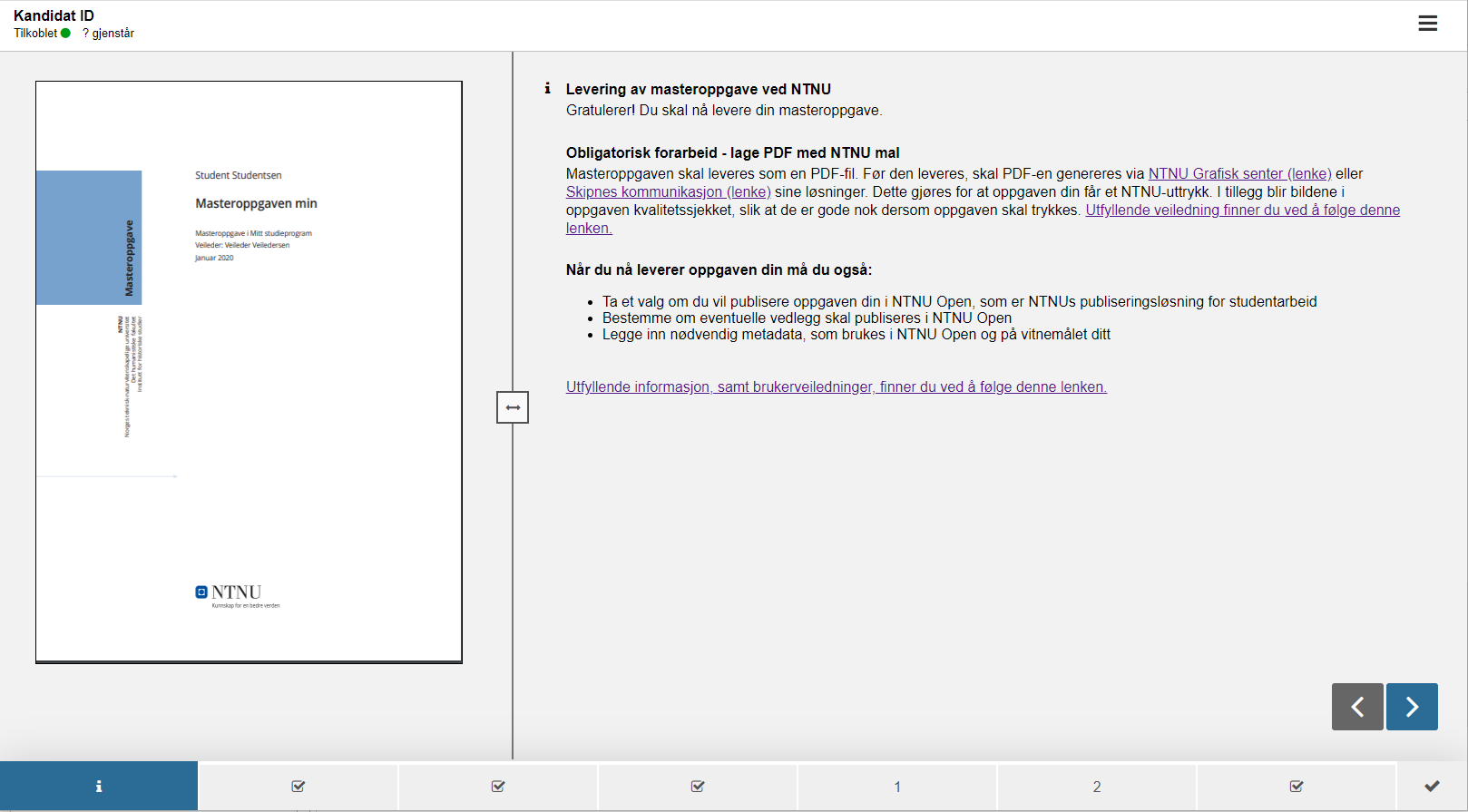This screenshot has width=1468, height=812.
Task: Click the heading Levering av masteroppgave ved NTNU
Action: (699, 89)
